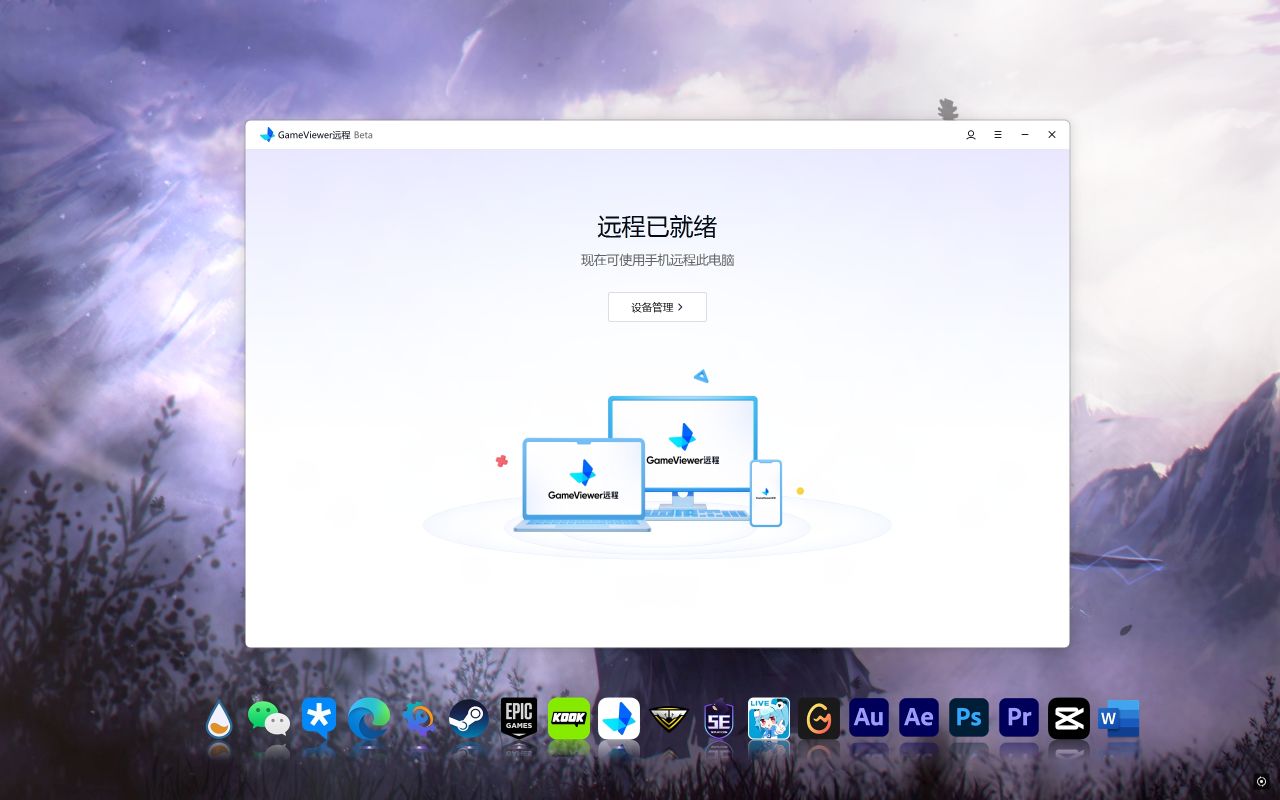The height and width of the screenshot is (800, 1280).
Task: Launch the water drop app in dock
Action: [x=219, y=719]
